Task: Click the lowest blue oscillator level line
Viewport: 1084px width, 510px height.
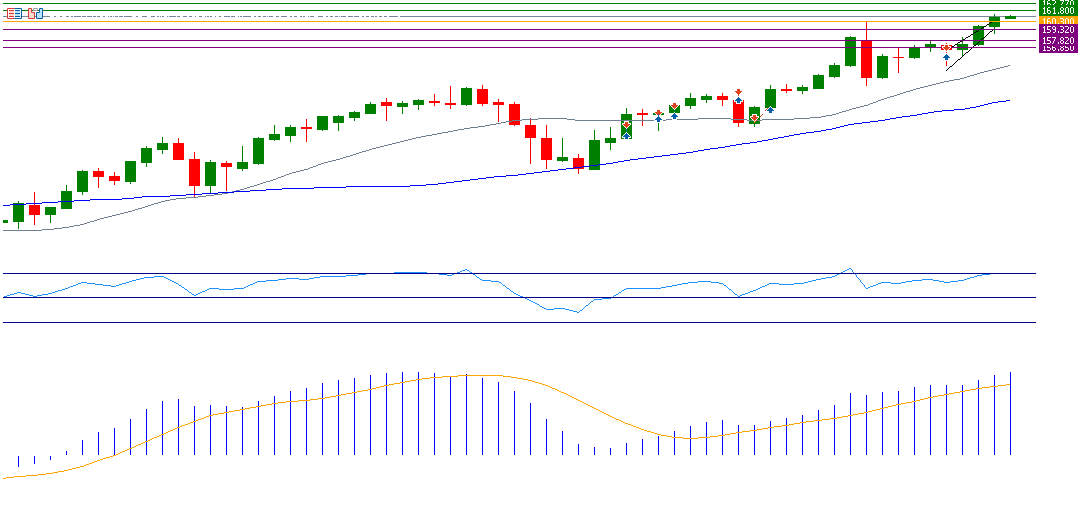Action: (x=500, y=322)
